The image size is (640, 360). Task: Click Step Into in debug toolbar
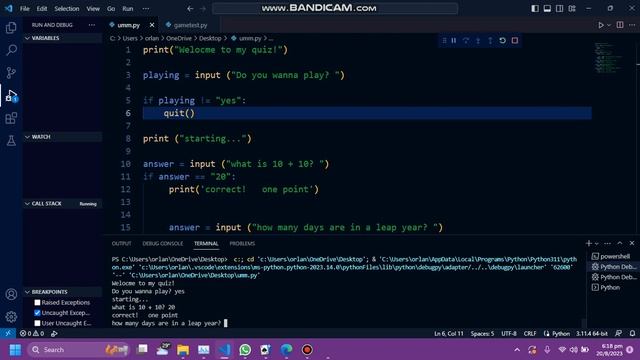(478, 40)
